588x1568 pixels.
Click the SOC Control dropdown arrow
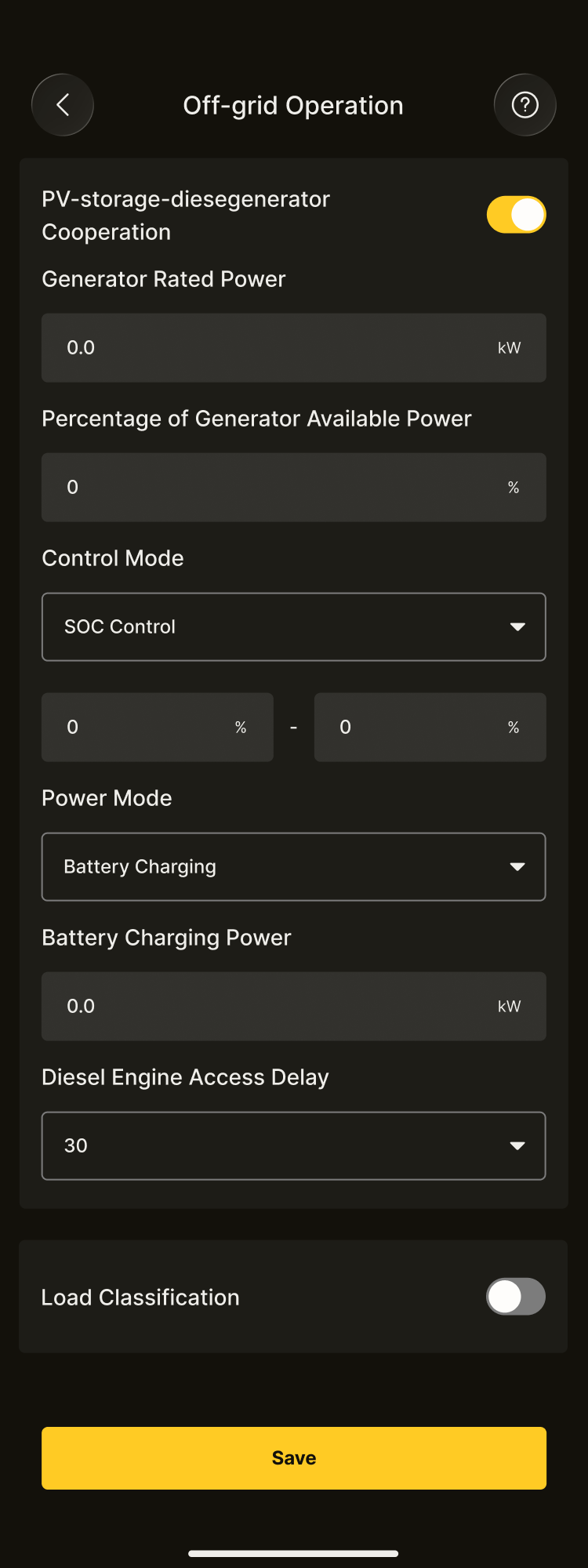(517, 626)
